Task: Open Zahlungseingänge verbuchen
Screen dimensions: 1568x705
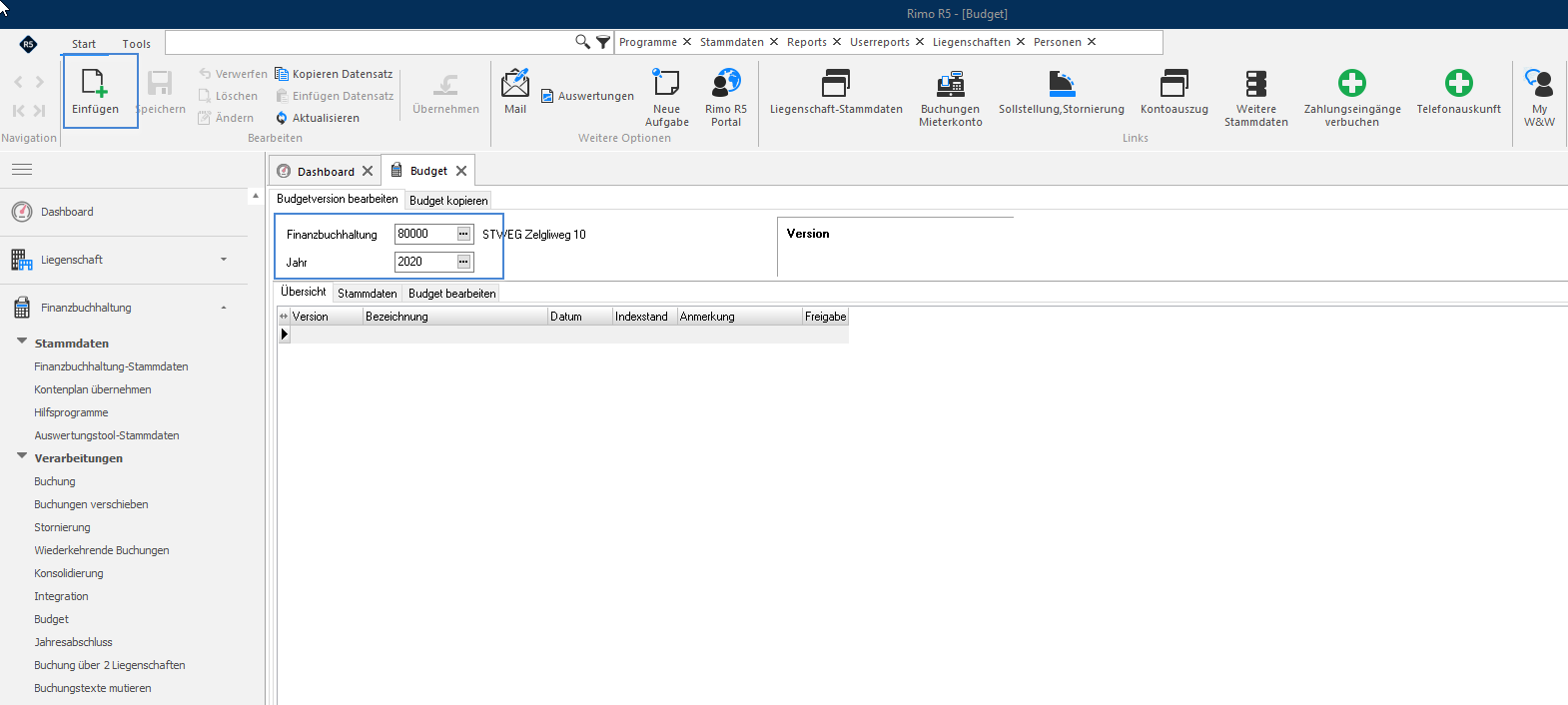Action: (x=1352, y=83)
